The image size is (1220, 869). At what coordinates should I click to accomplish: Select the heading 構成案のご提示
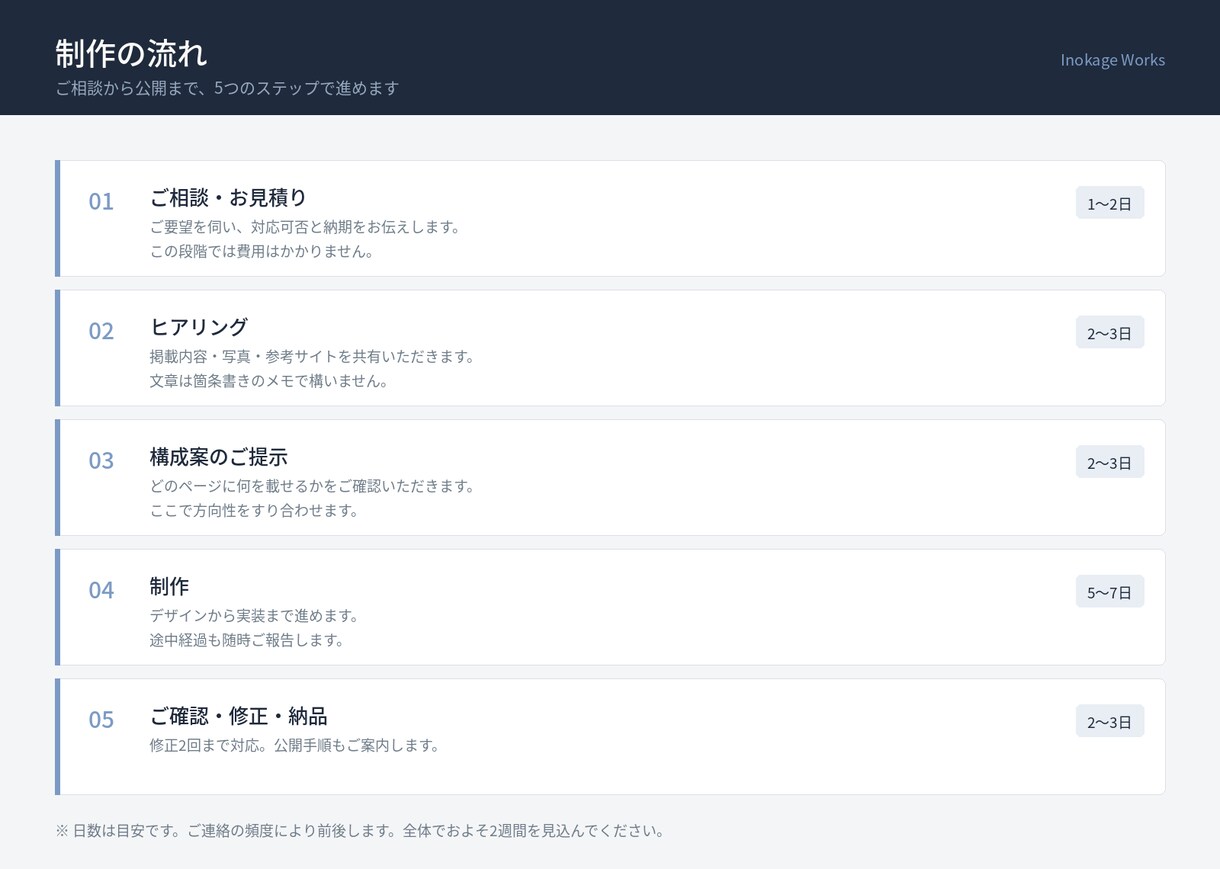[x=218, y=457]
